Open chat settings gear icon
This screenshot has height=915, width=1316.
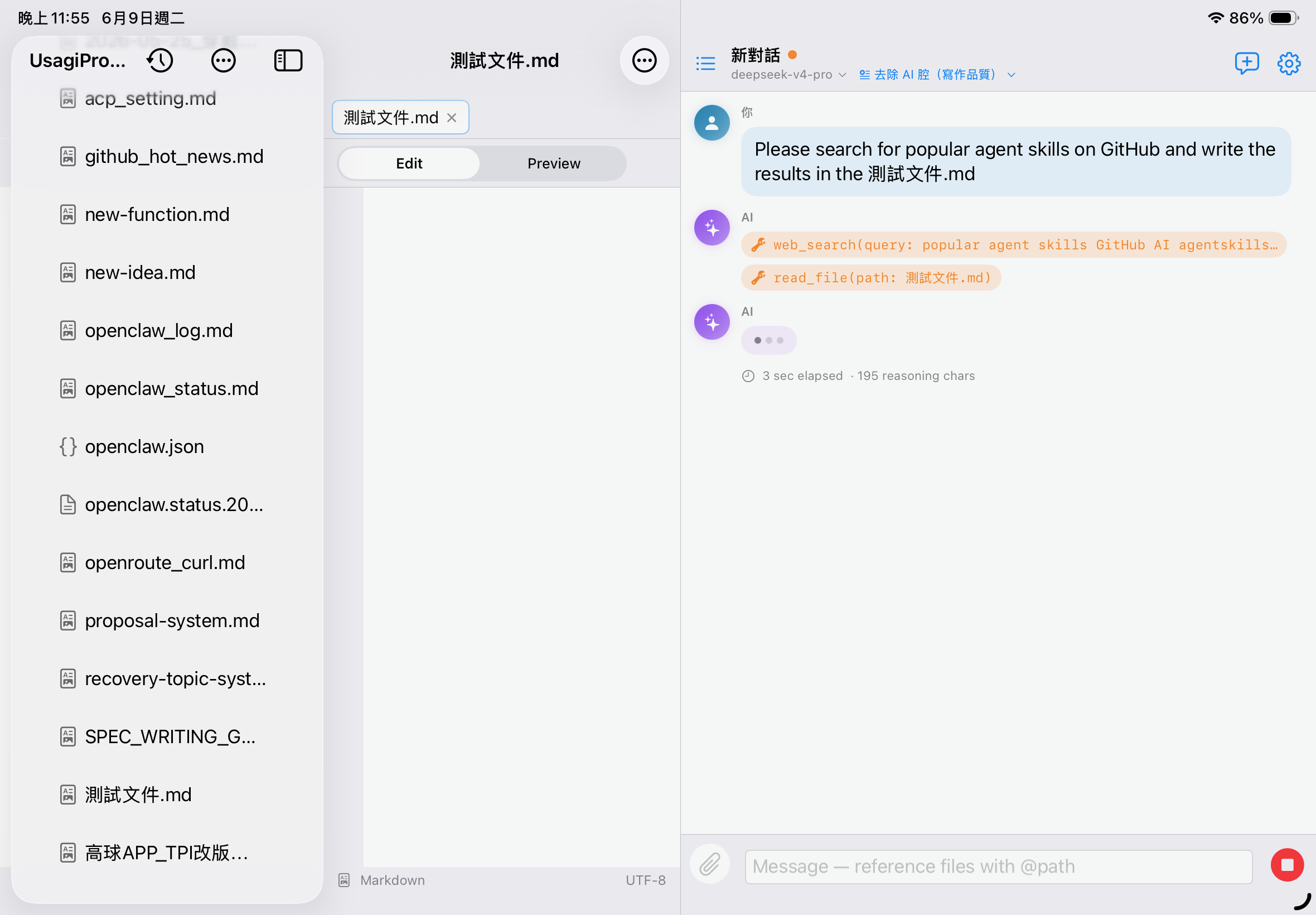[1289, 63]
